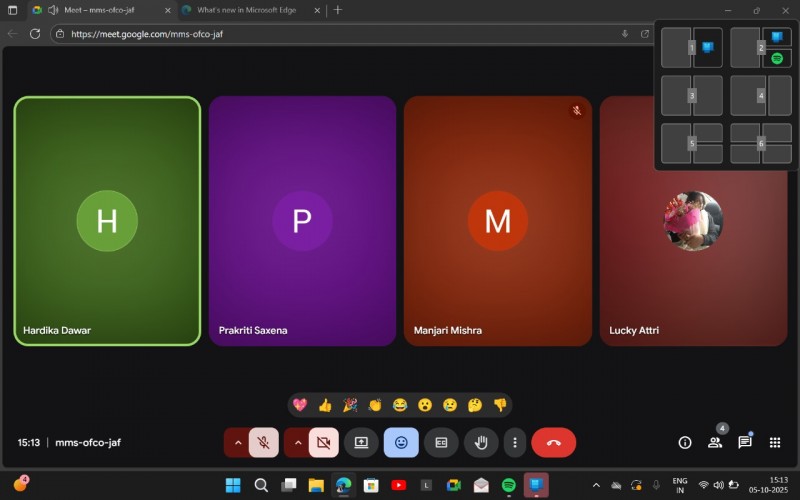
Task: Expand video settings arrow next to camera
Action: 298,442
